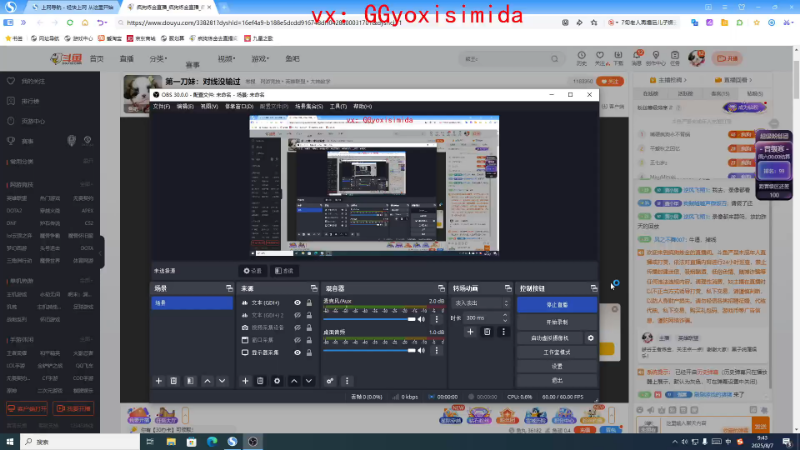Expand the Douyu 游戏 dropdown in the navigation
Viewport: 800px width, 450px height.
pos(260,59)
